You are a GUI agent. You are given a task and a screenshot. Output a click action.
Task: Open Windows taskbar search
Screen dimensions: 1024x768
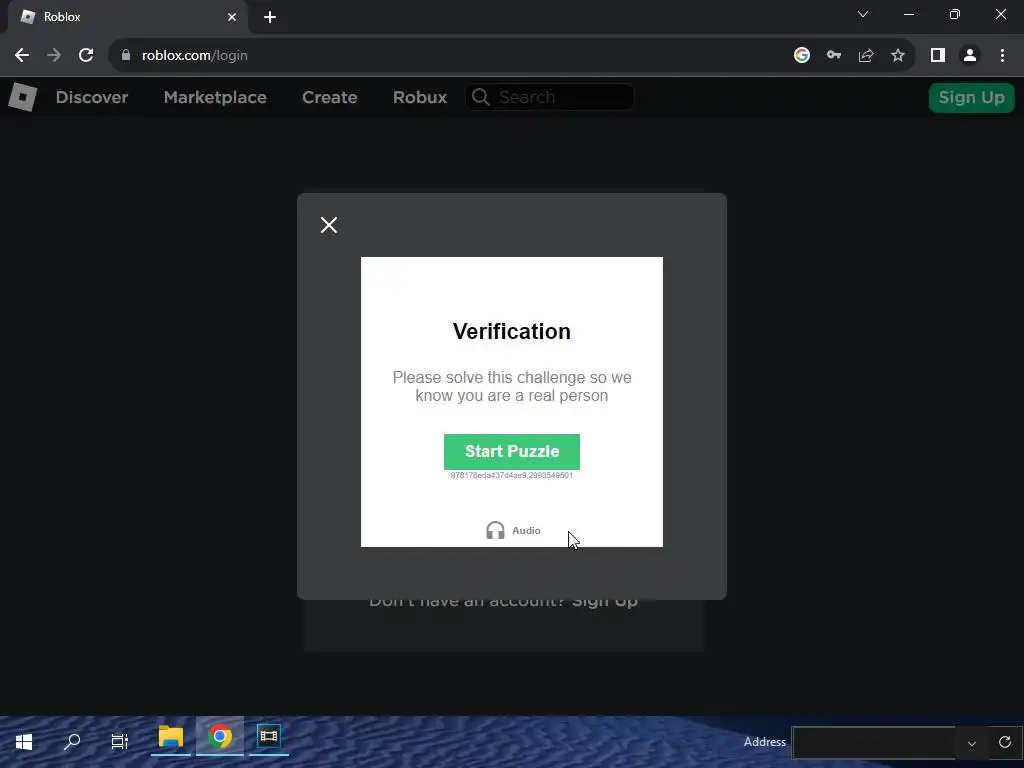tap(72, 742)
